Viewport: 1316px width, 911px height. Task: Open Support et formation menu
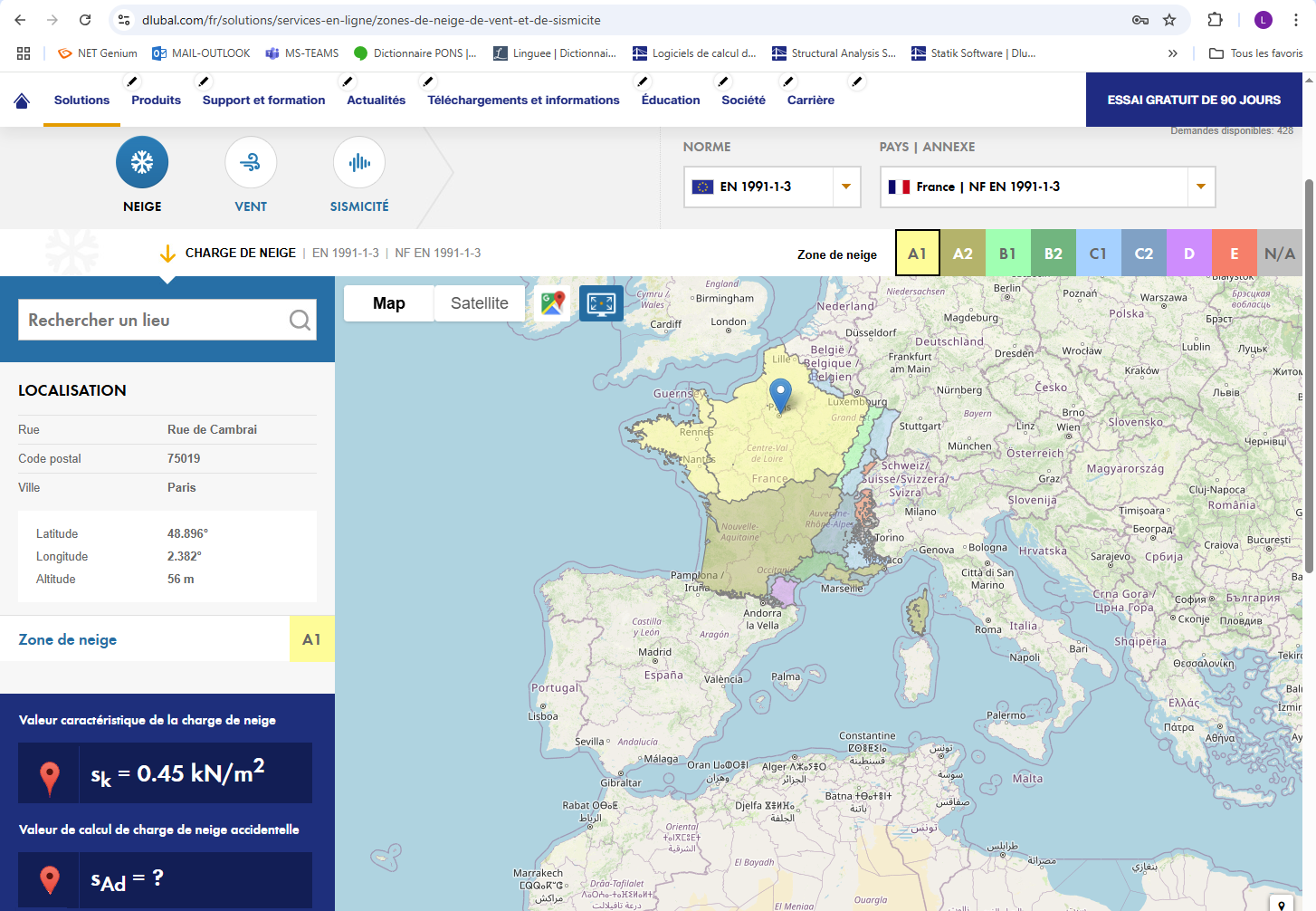(263, 101)
